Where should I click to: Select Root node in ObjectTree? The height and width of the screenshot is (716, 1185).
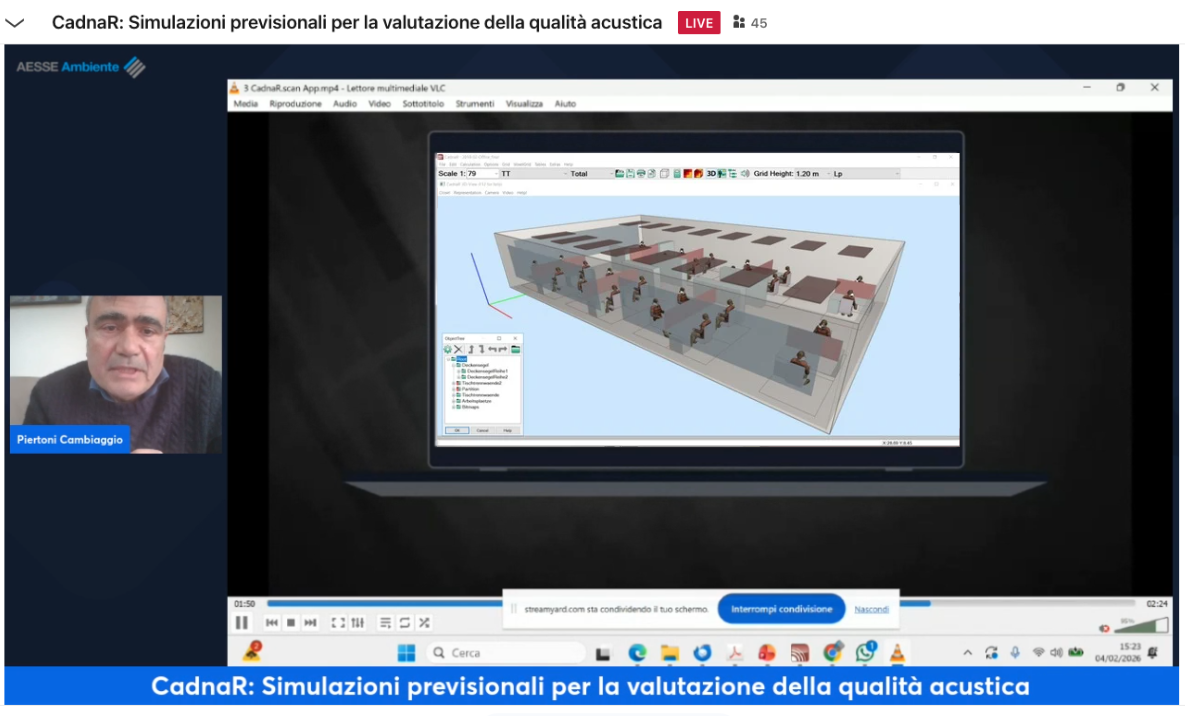click(462, 359)
